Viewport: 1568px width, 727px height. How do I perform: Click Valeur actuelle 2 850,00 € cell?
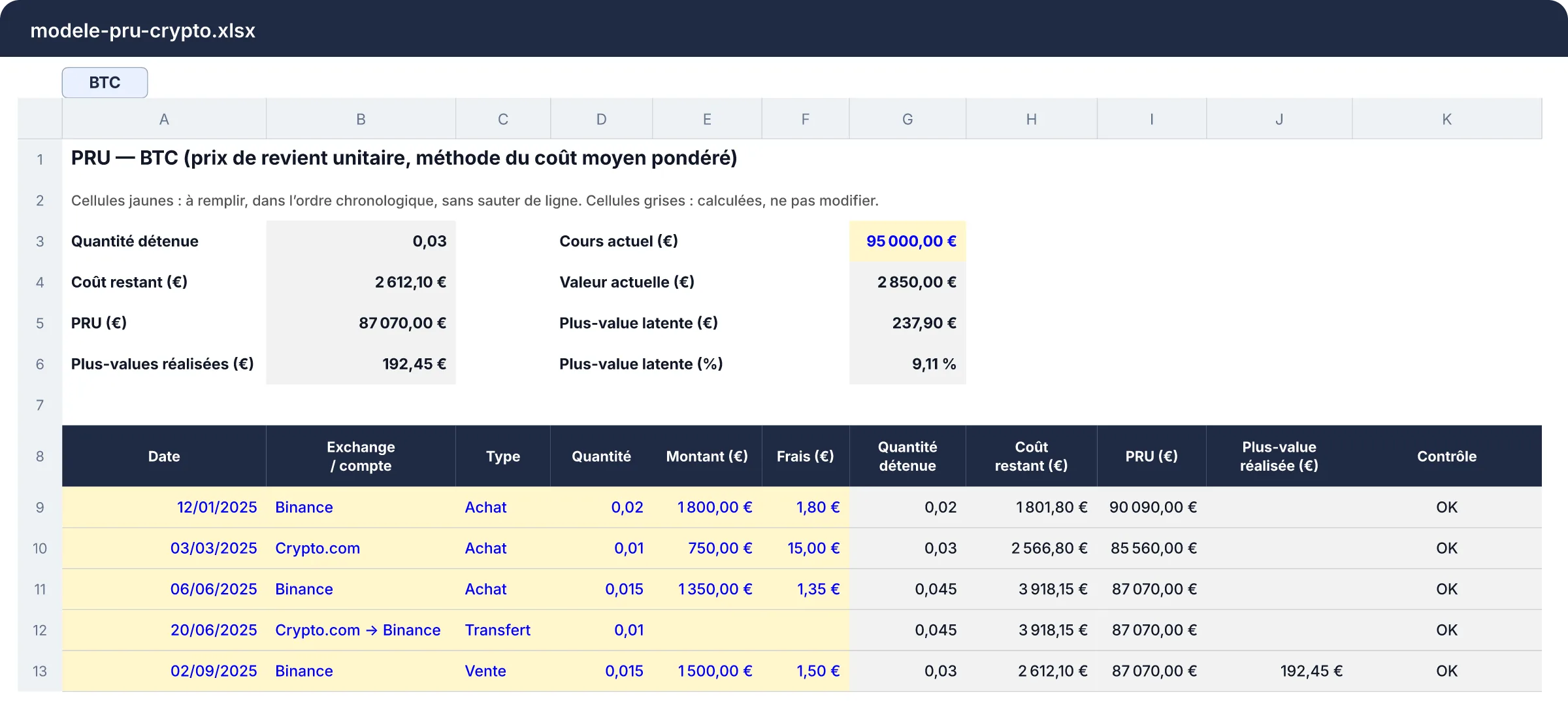[907, 282]
